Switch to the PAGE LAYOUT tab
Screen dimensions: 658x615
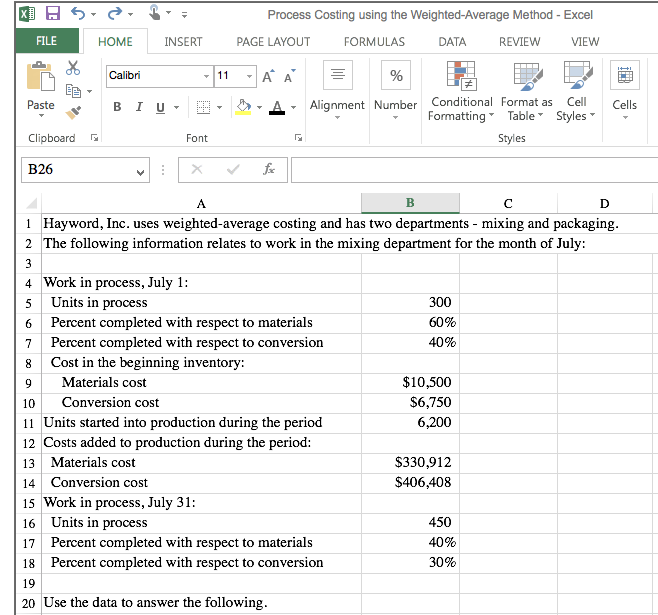pyautogui.click(x=273, y=42)
